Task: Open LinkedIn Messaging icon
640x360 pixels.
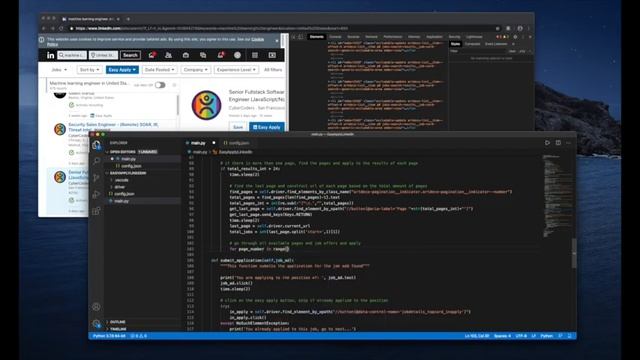Action: pyautogui.click(x=203, y=55)
